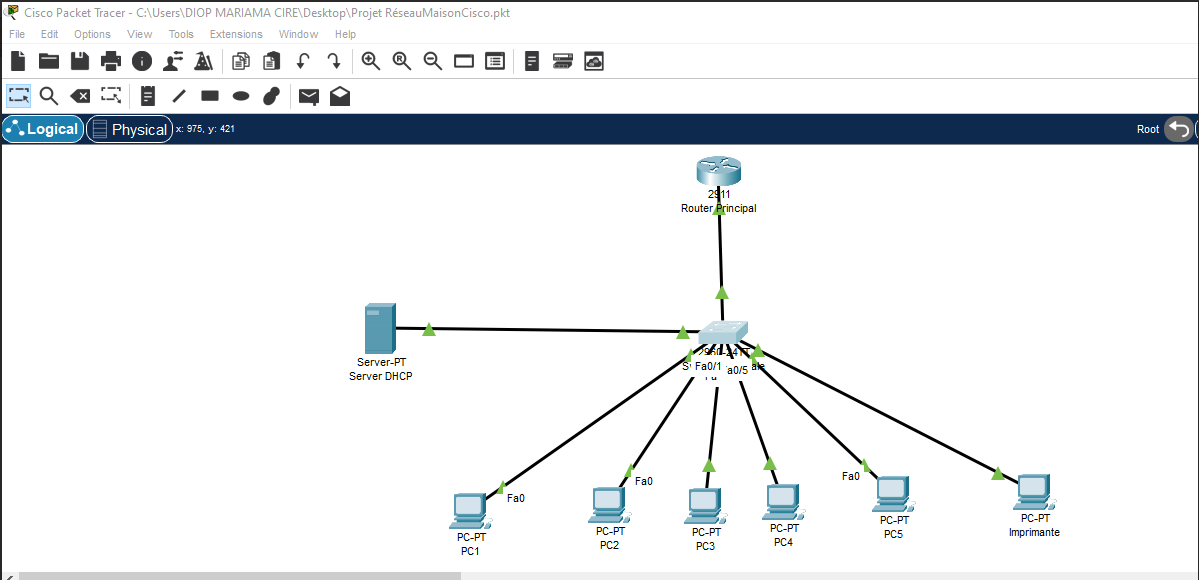1199x580 pixels.
Task: Switch to the Logical workspace tab
Action: (x=43, y=129)
